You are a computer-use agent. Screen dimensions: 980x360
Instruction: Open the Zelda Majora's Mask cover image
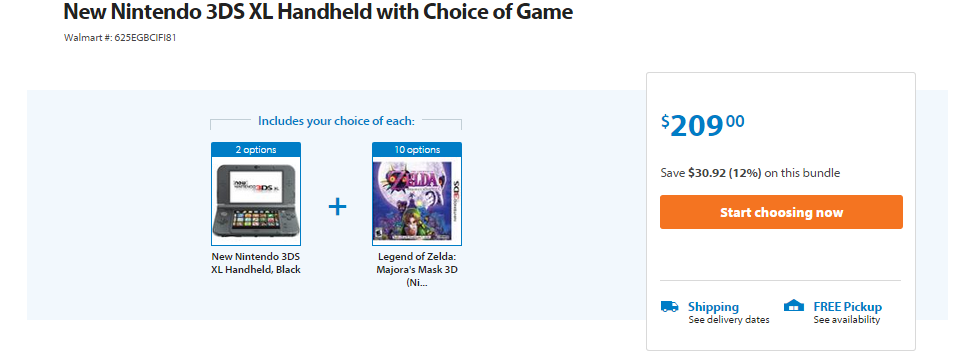tap(417, 201)
